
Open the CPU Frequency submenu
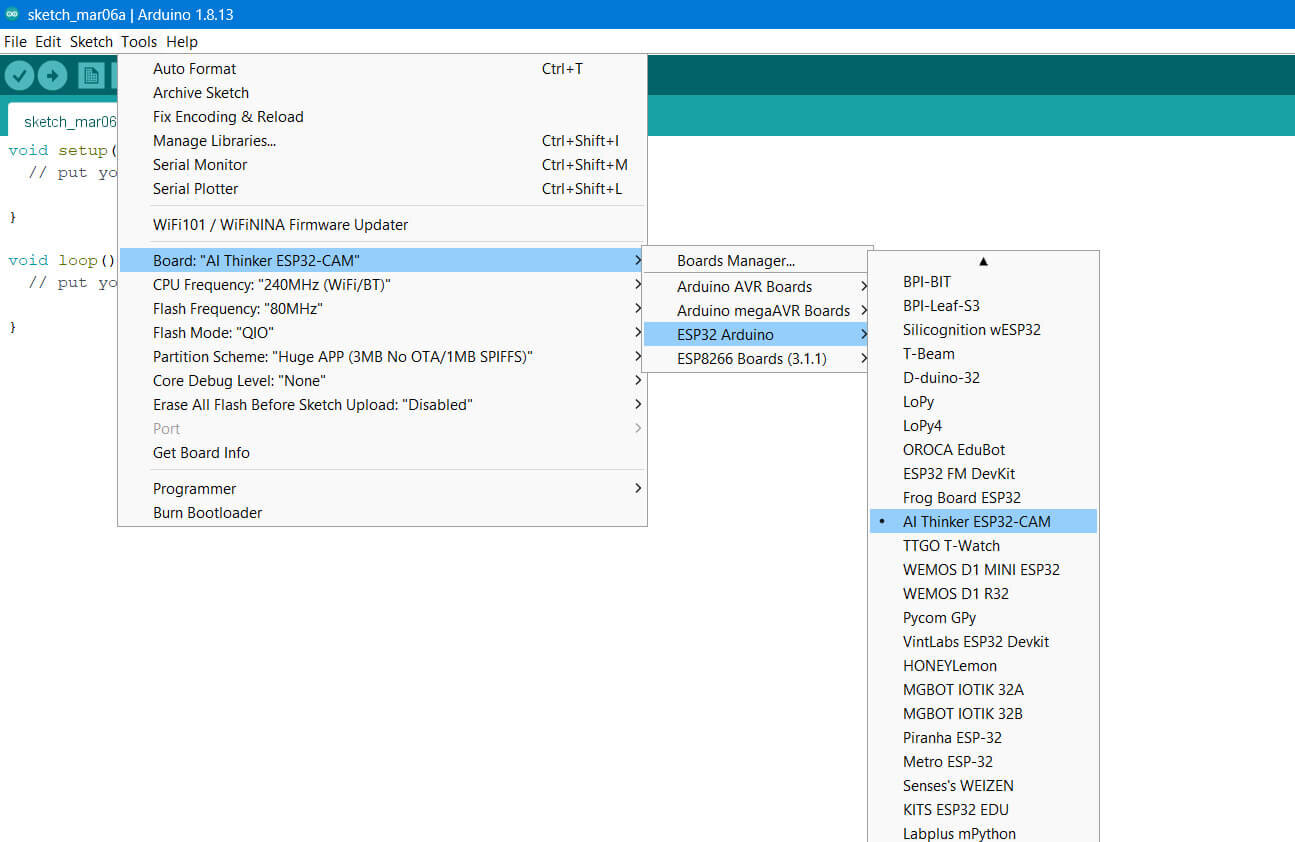point(271,284)
